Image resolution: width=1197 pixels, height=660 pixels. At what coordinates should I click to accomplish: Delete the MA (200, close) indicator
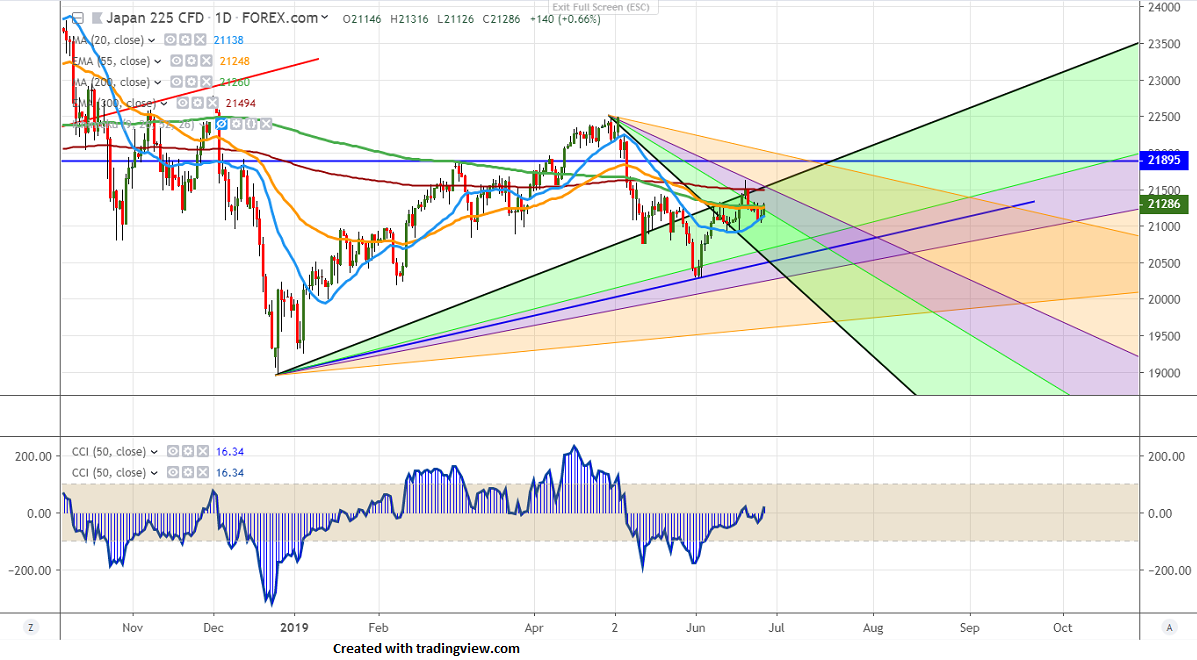205,82
